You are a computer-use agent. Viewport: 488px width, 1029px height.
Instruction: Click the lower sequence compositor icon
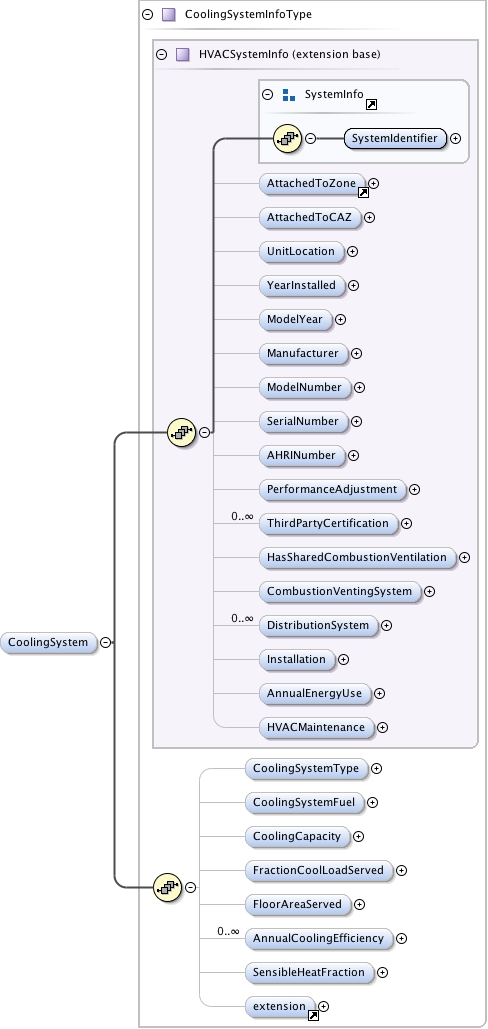tap(167, 887)
